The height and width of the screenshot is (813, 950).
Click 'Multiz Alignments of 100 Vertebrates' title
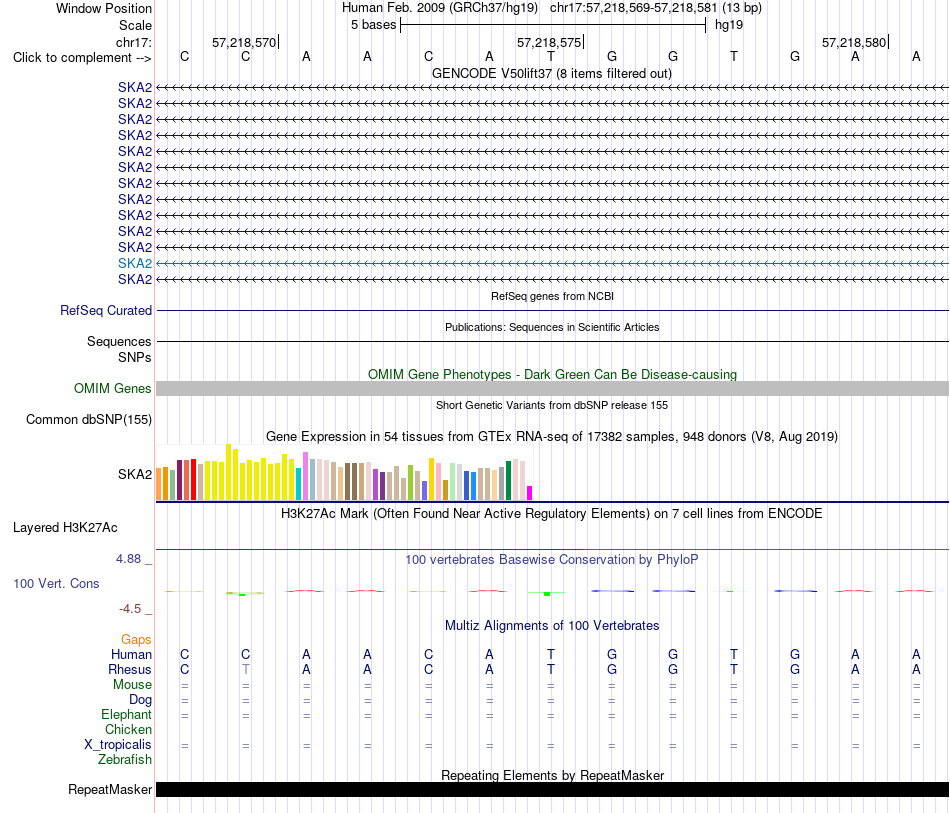pyautogui.click(x=552, y=625)
